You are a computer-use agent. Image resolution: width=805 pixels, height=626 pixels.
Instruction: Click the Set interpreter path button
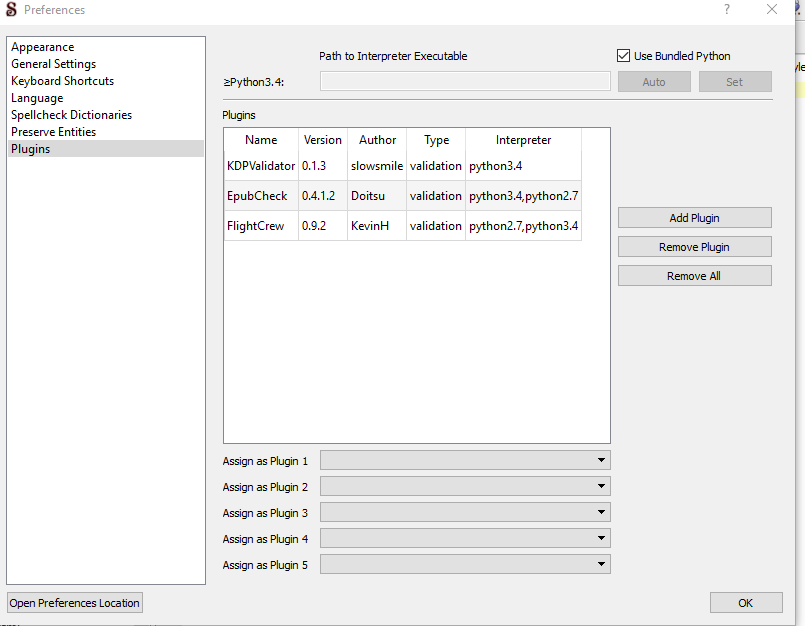click(735, 82)
